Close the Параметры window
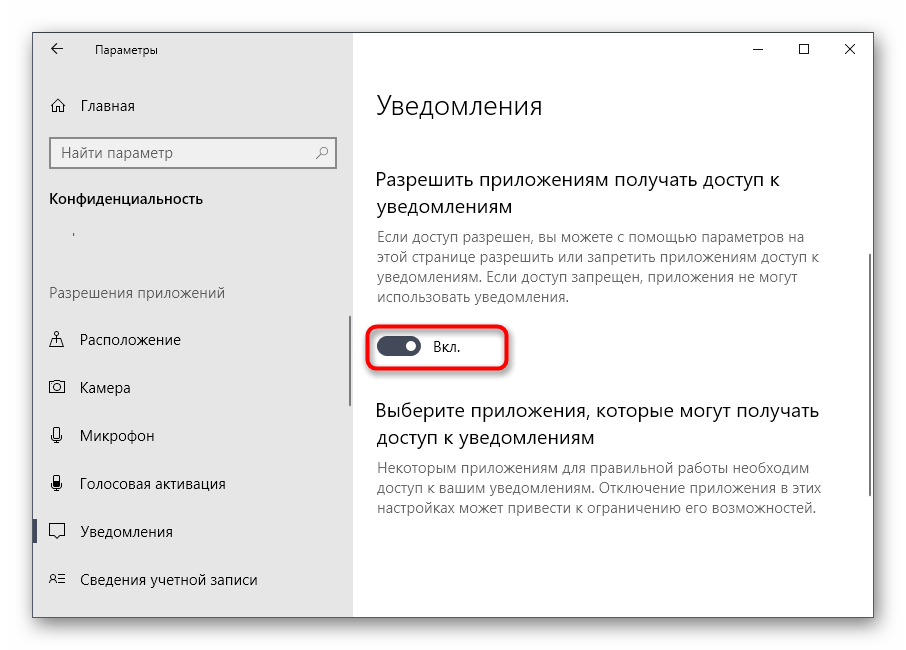 point(849,50)
